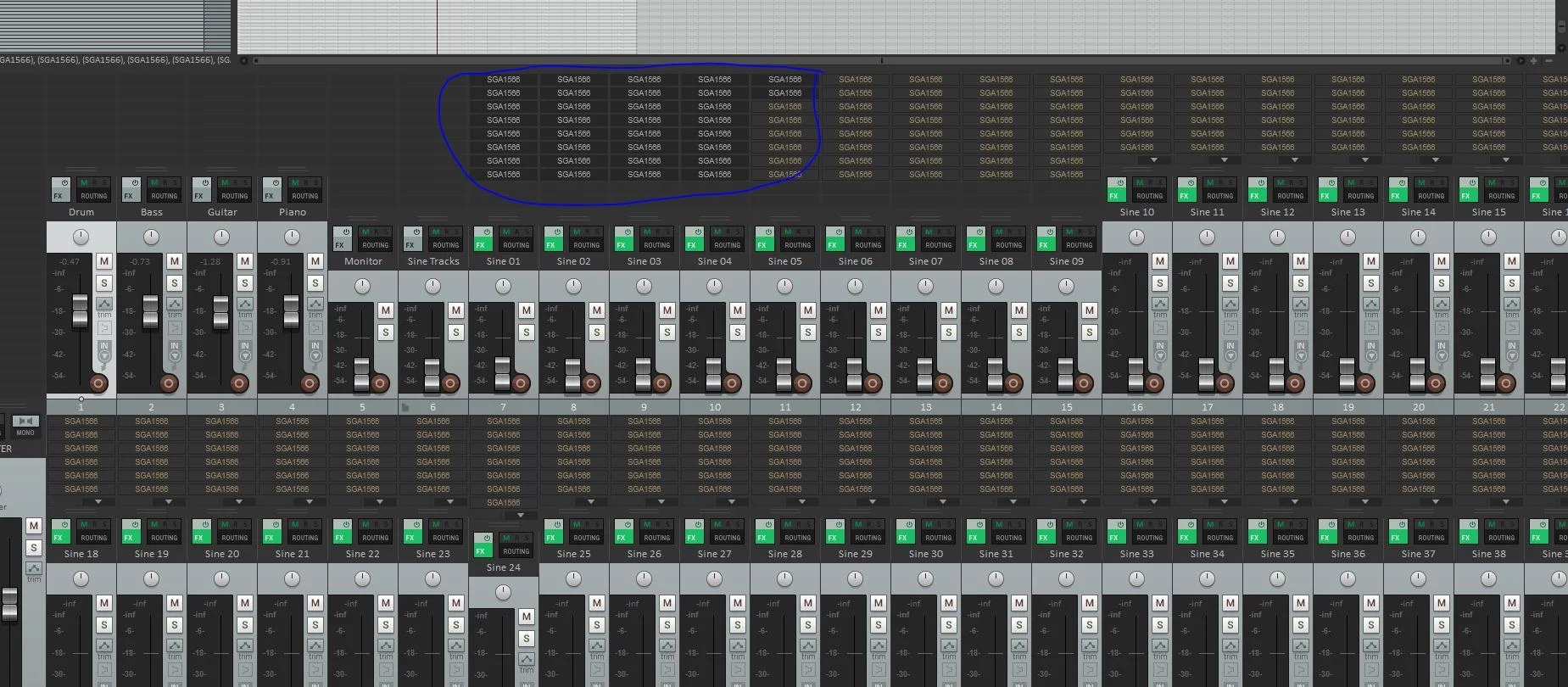Mute the master track
The height and width of the screenshot is (687, 1568).
coord(34,526)
